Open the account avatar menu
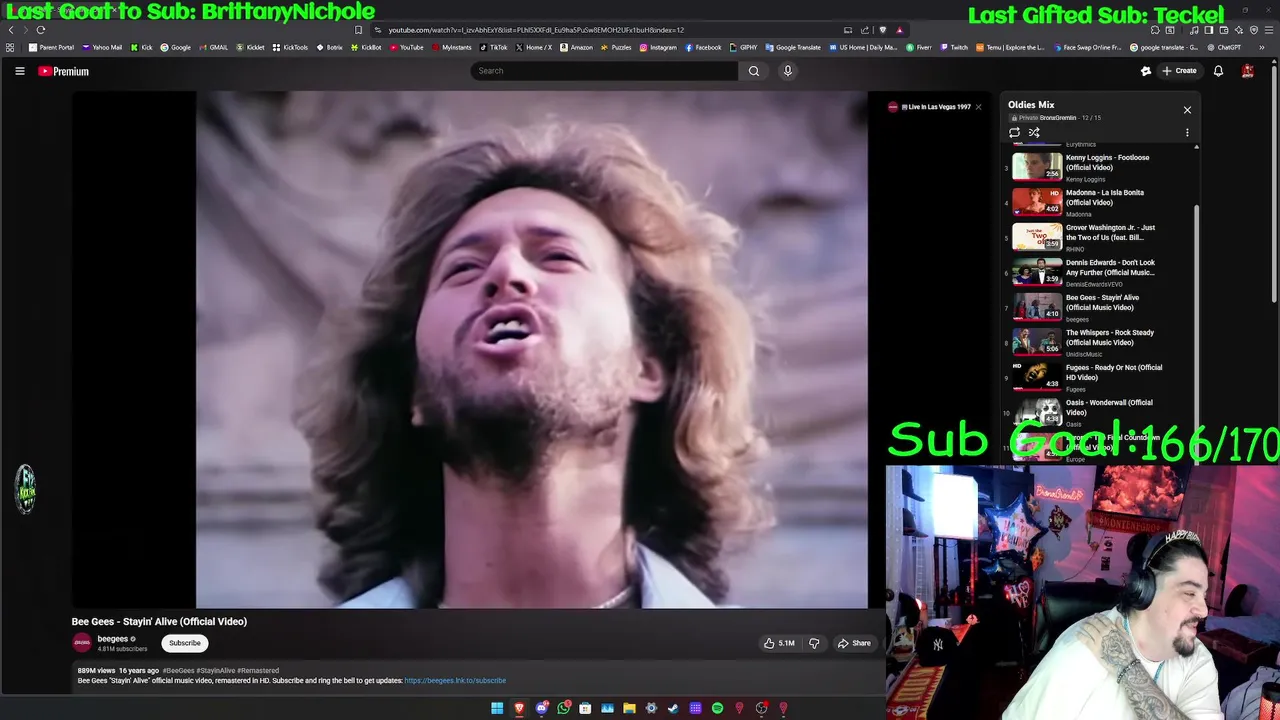 [x=1247, y=71]
